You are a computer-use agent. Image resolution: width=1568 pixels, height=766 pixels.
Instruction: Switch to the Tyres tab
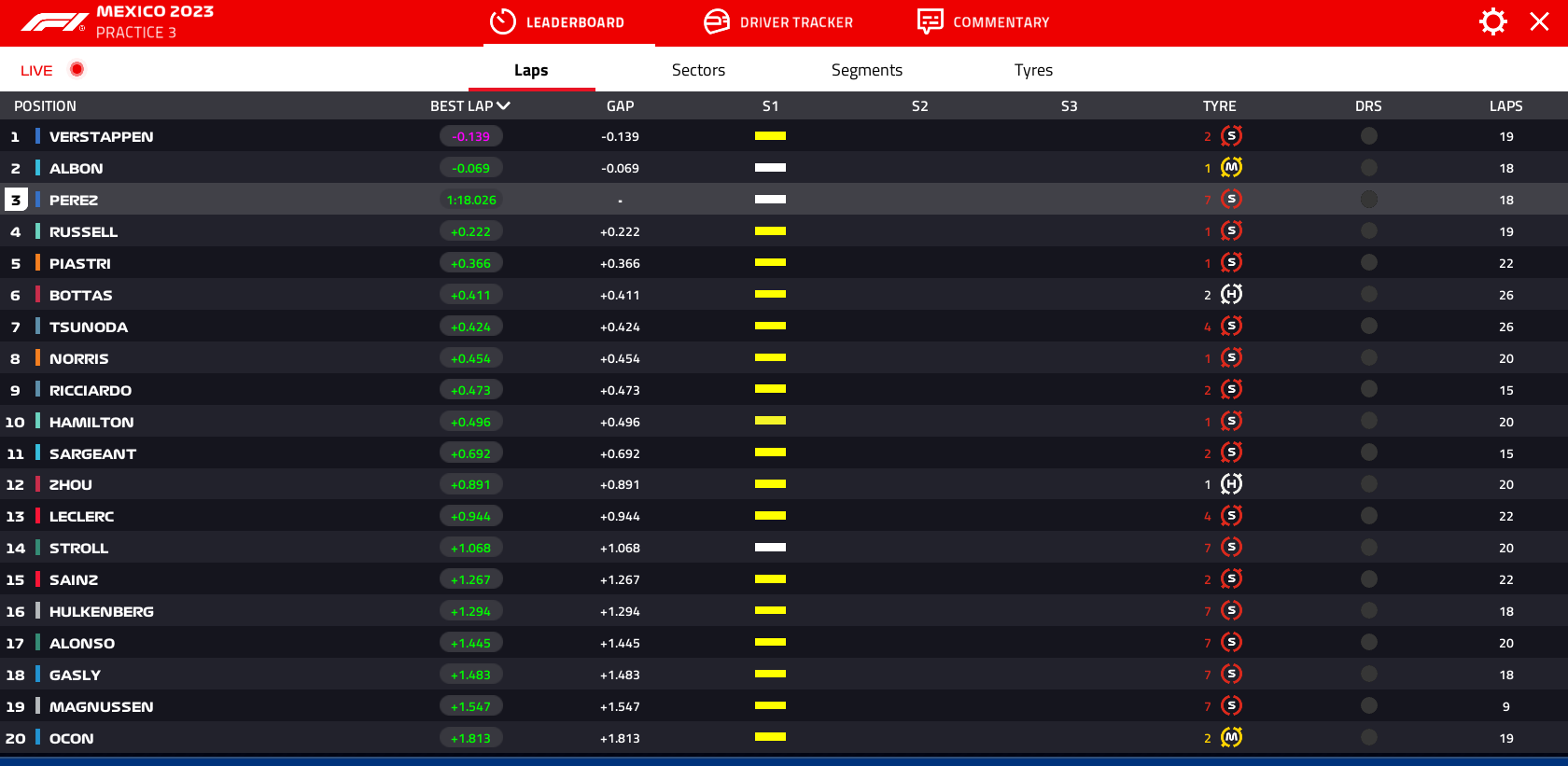tap(1033, 70)
